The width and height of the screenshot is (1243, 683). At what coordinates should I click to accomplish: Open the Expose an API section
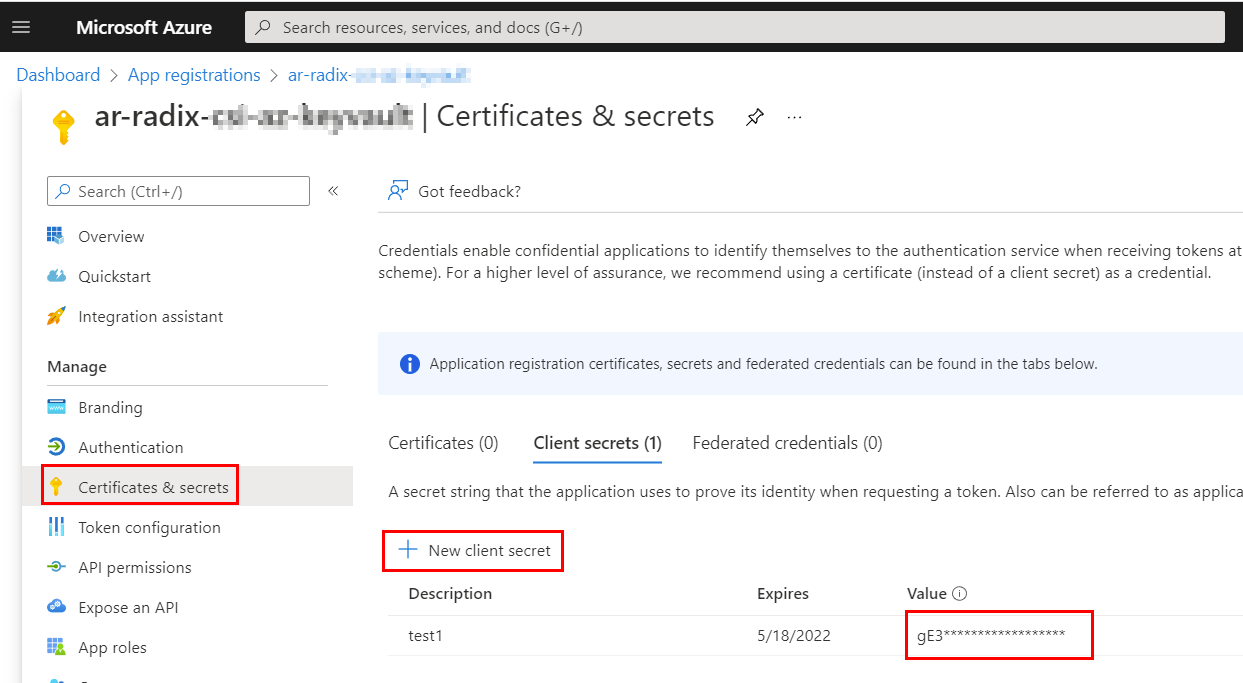(x=128, y=607)
